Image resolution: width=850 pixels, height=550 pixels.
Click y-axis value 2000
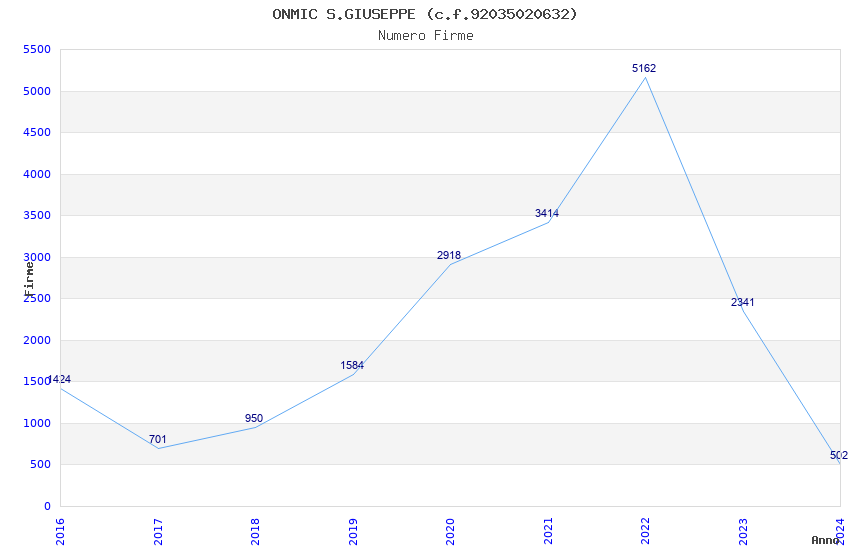point(37,340)
